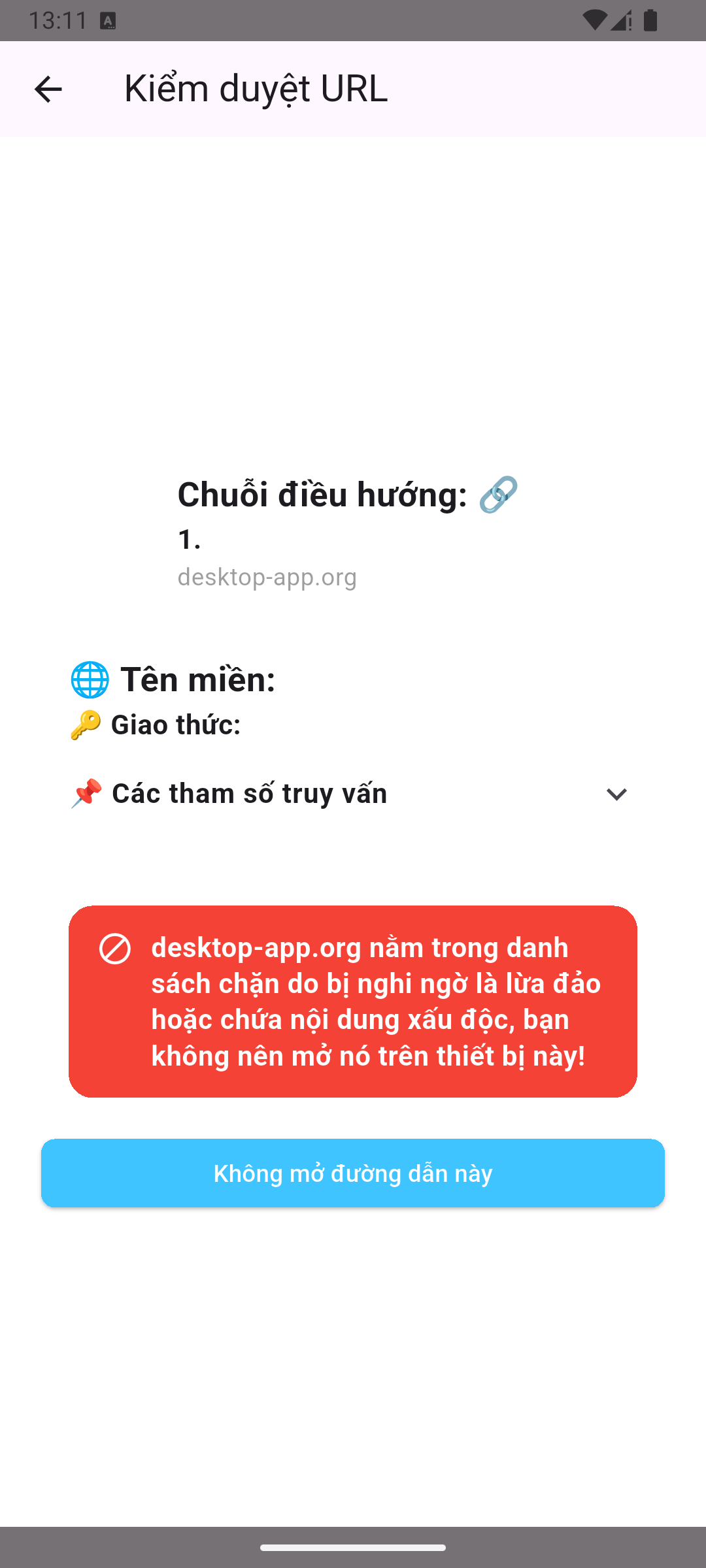Tap the key icon beside Giao thức
This screenshot has width=706, height=1568.
pos(86,725)
